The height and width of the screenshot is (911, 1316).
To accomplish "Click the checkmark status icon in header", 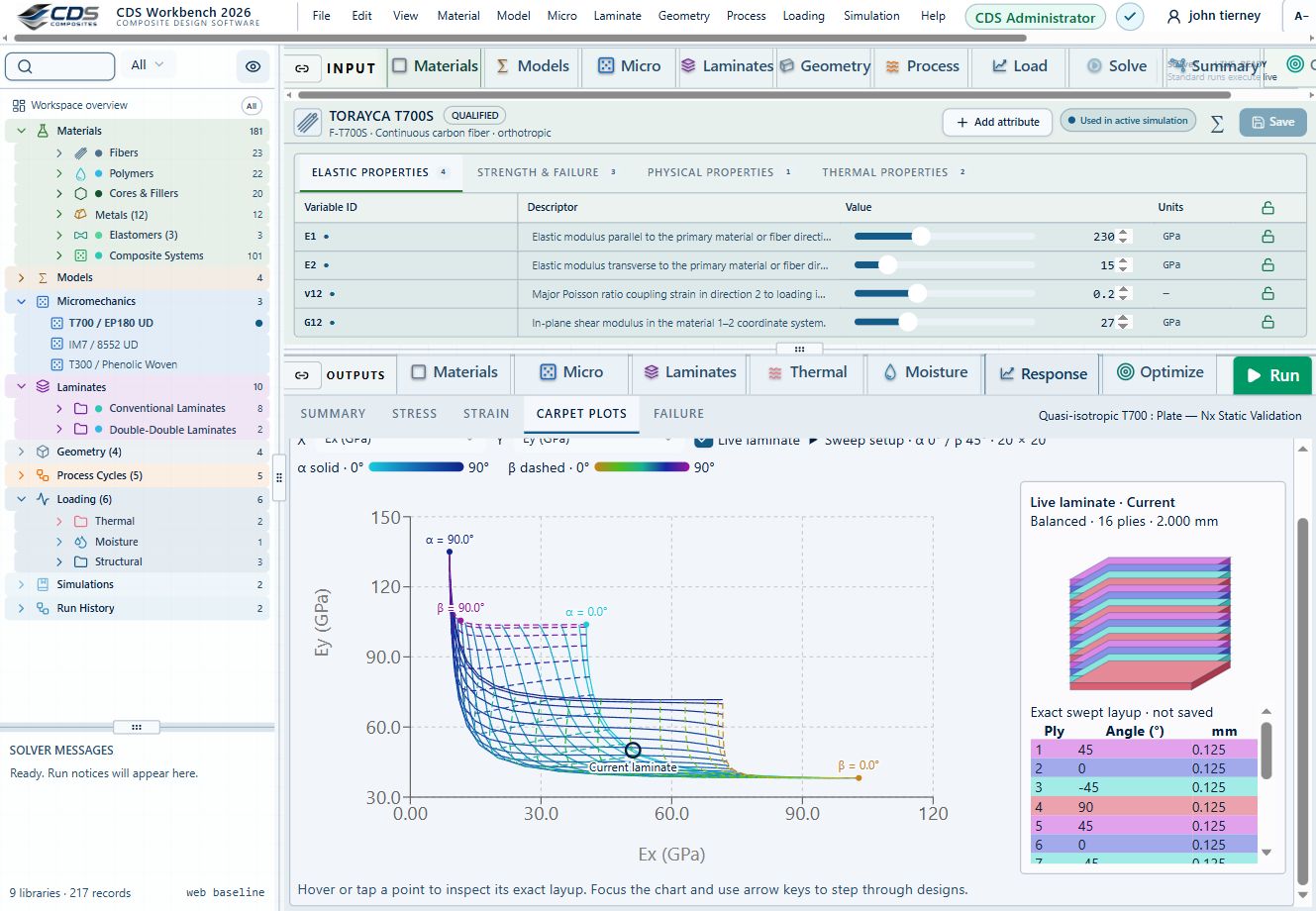I will coord(1130,17).
